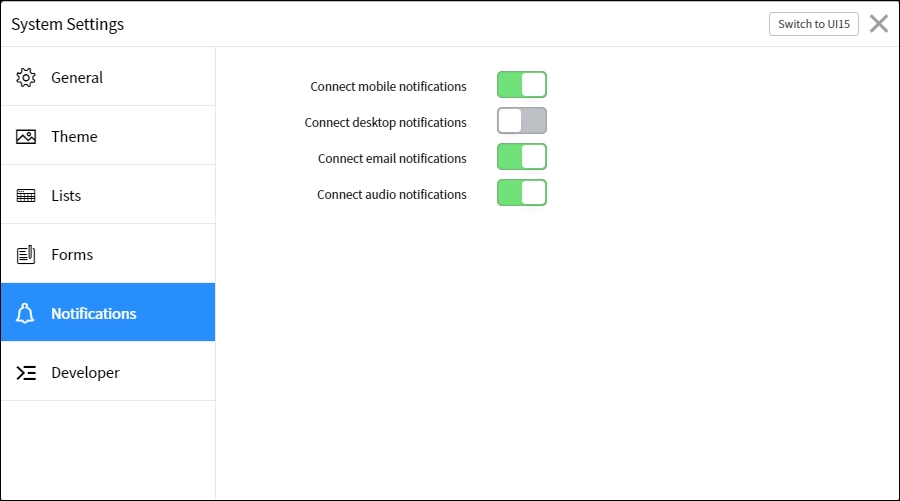Select the Notifications tab label
The width and height of the screenshot is (900, 501).
(x=94, y=313)
